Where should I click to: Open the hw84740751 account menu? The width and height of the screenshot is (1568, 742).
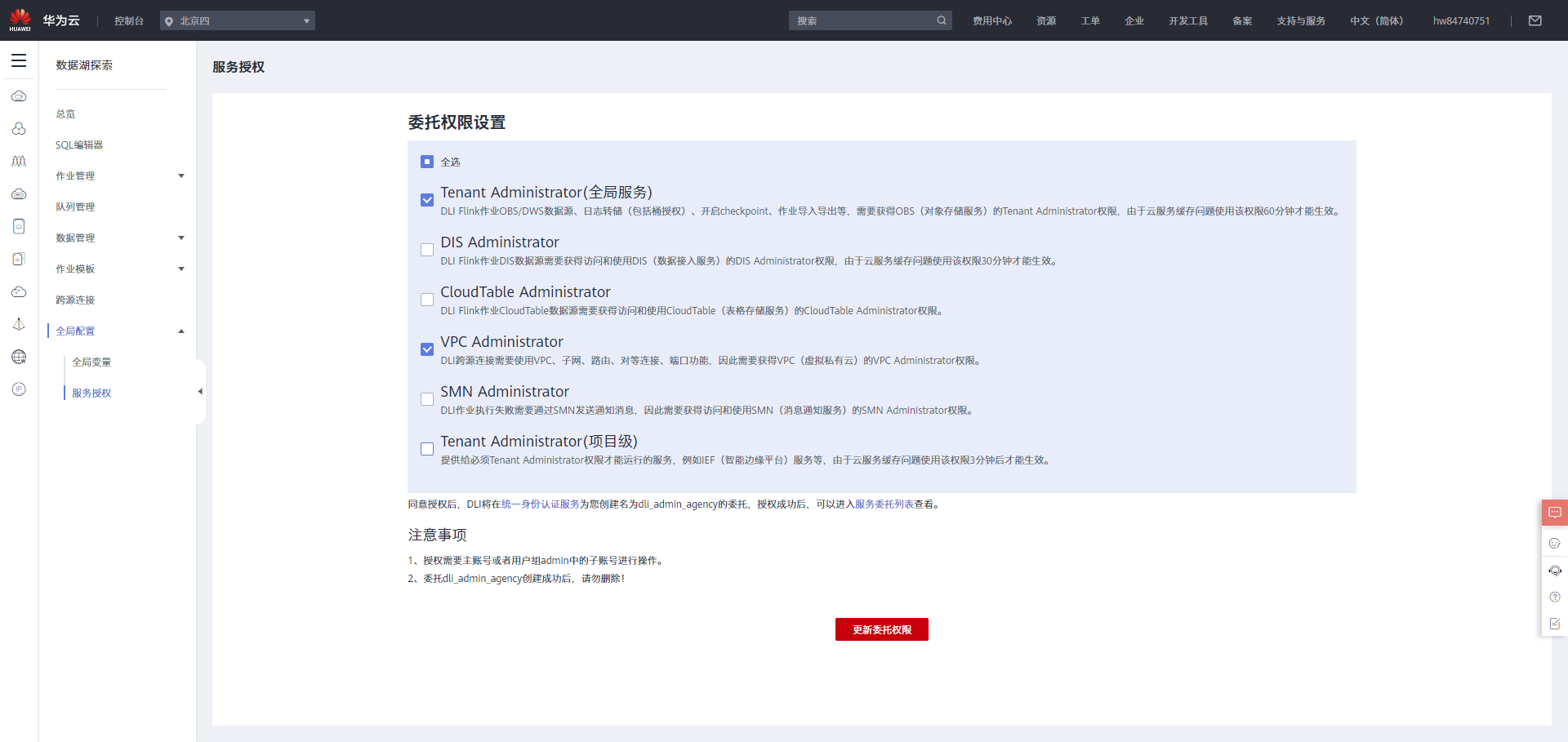1461,21
